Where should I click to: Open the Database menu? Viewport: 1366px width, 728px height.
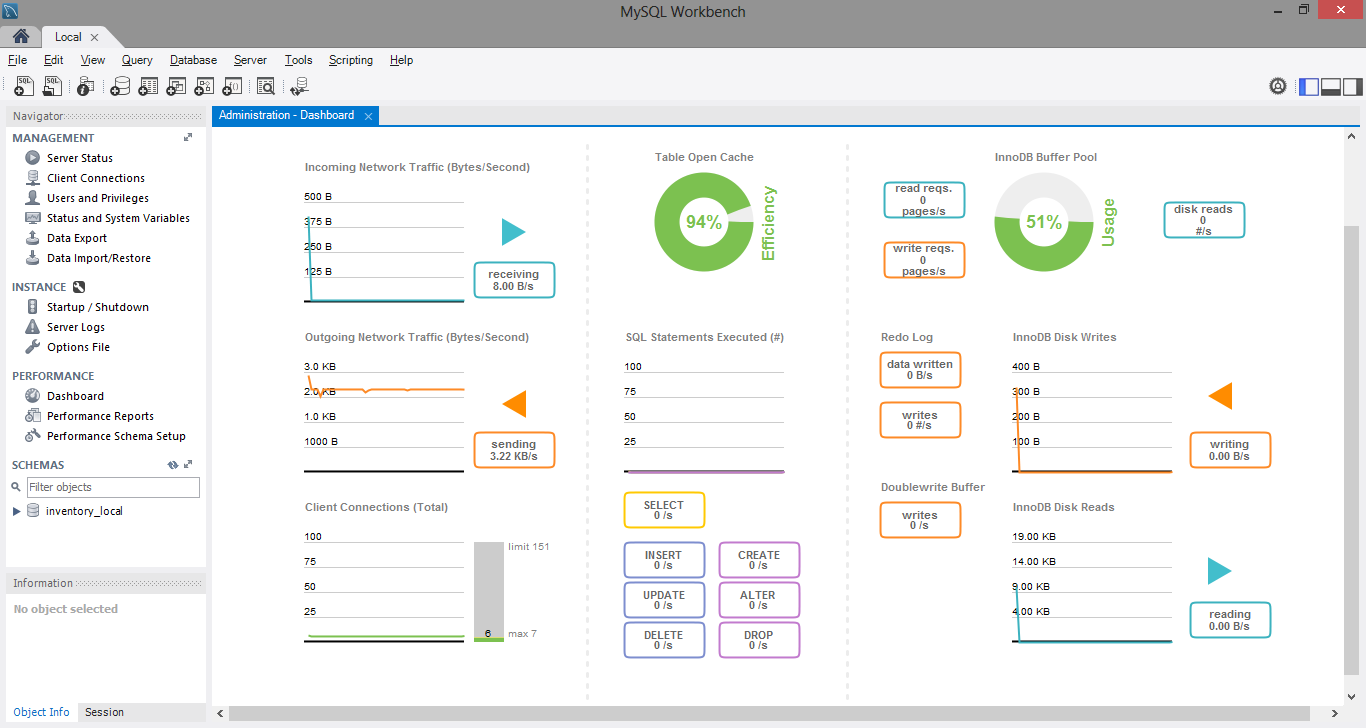point(193,60)
